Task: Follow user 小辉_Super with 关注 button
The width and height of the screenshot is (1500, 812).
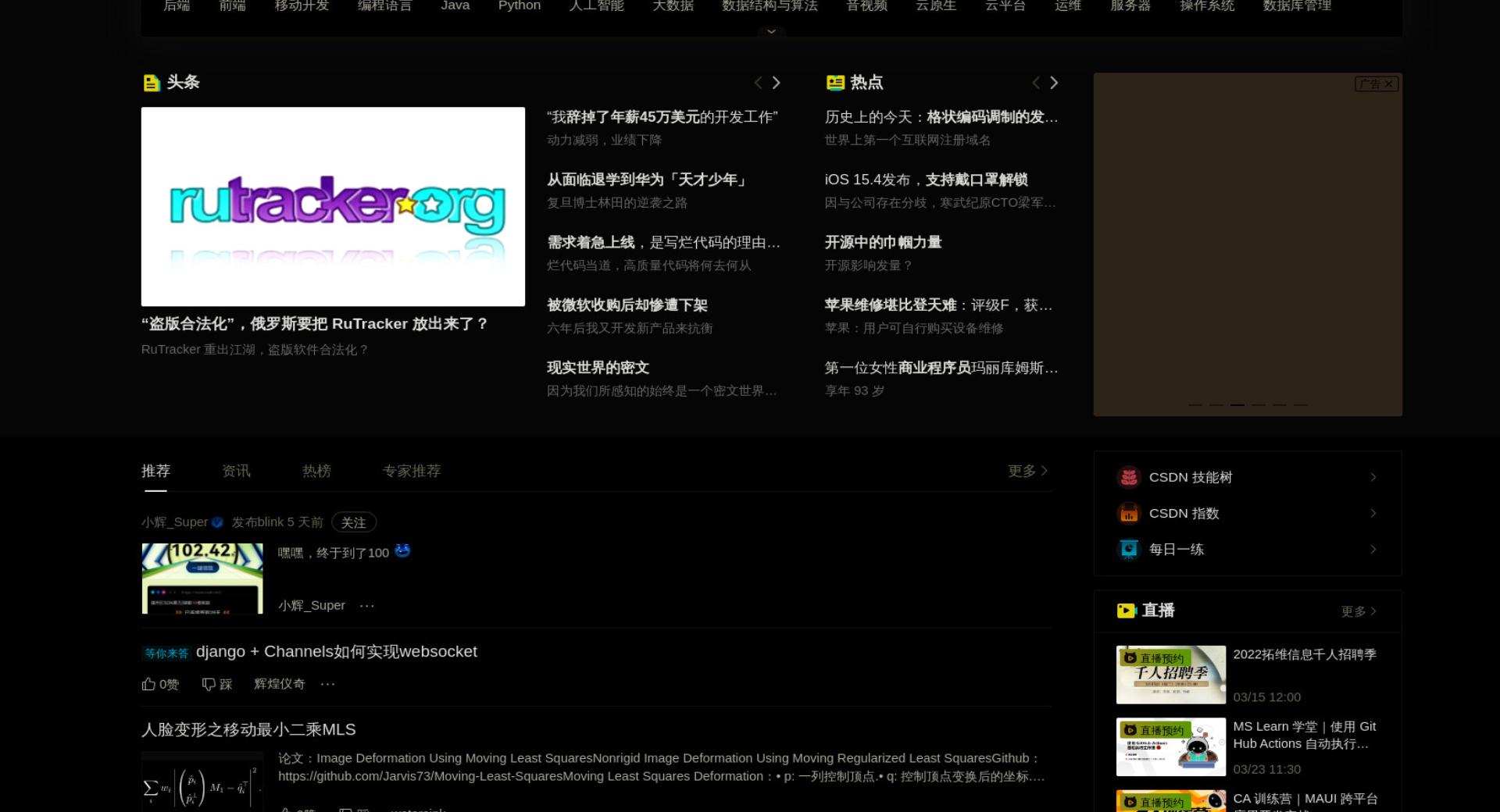Action: point(354,522)
